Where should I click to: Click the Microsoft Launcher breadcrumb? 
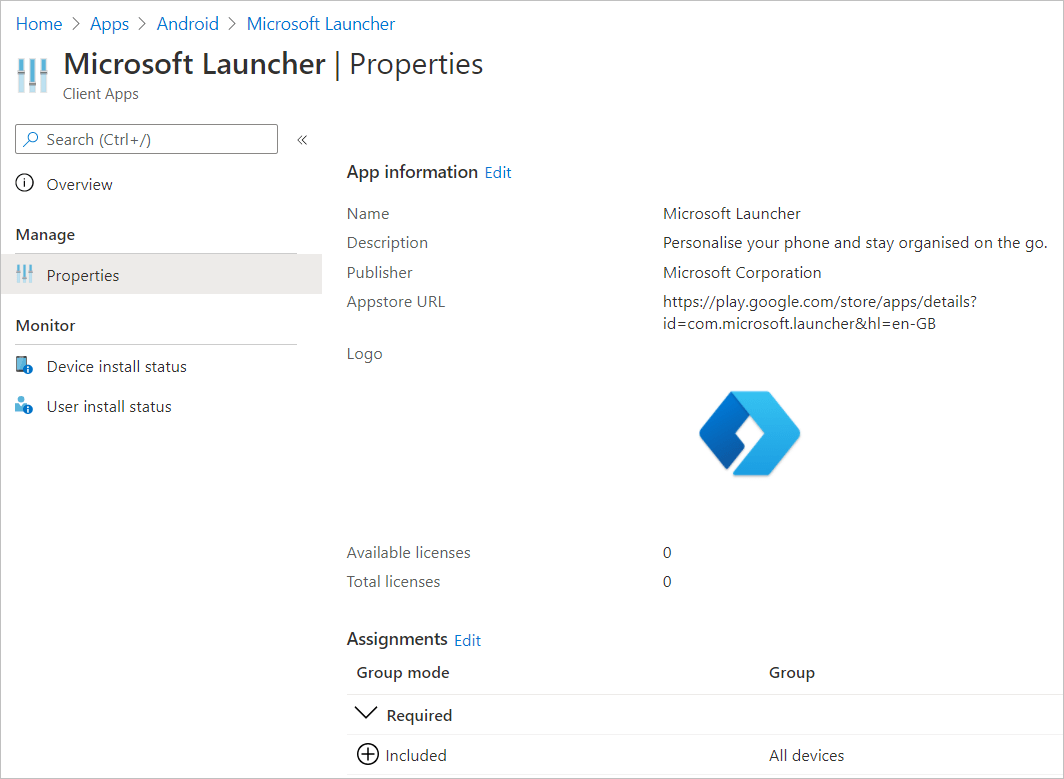tap(320, 24)
